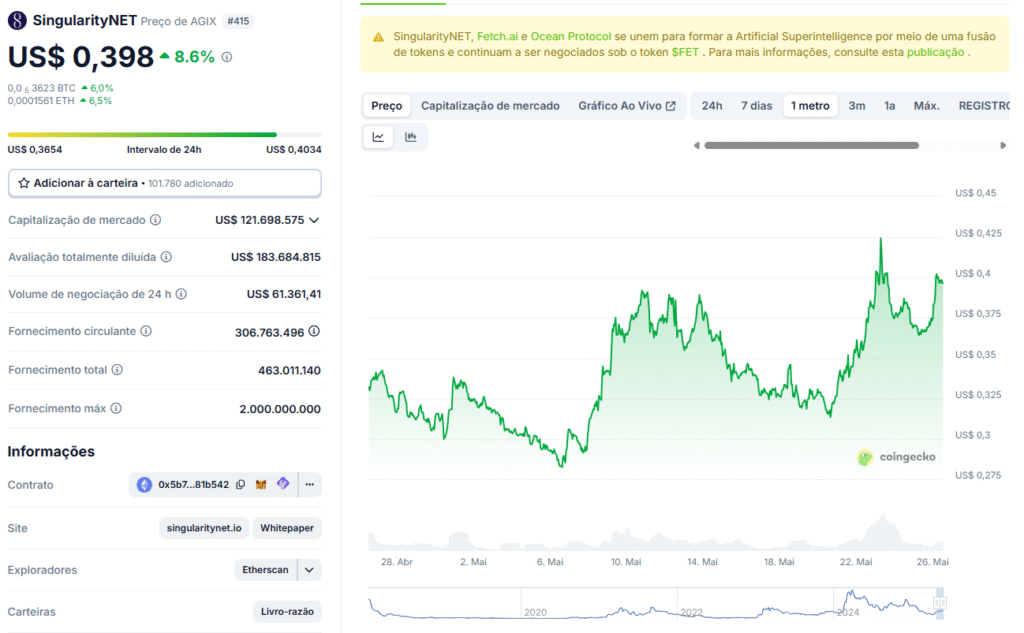Click the SingularityNET logo at top left

(x=15, y=18)
